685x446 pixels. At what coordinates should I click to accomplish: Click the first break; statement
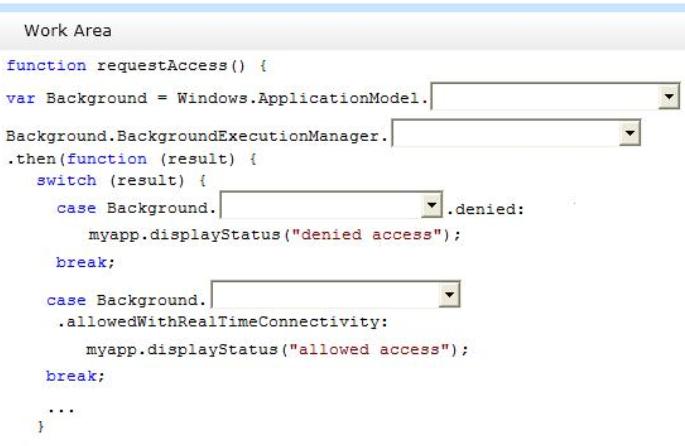[85, 262]
